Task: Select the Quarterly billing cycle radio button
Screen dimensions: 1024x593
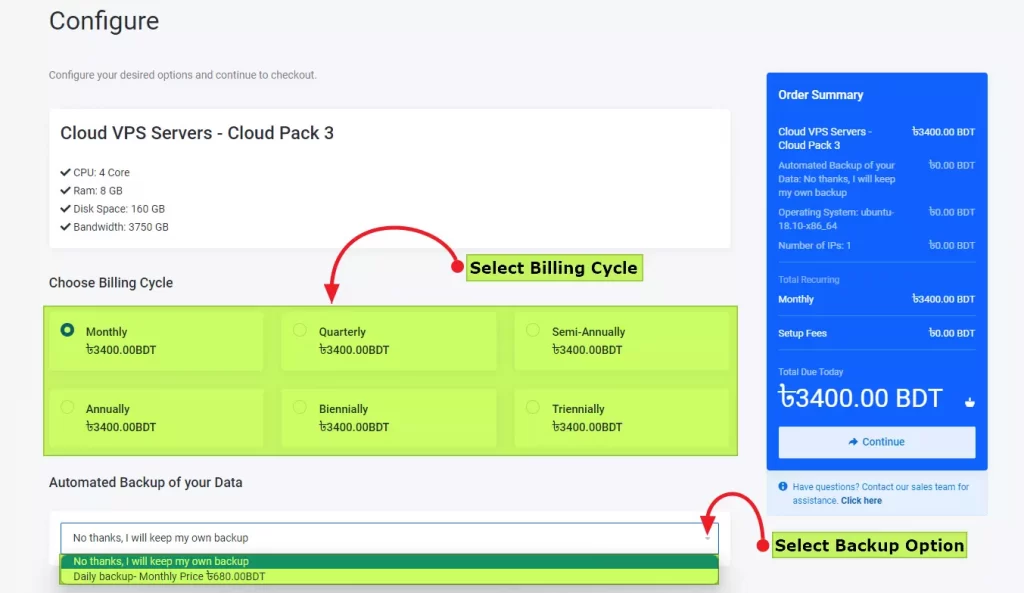Action: pyautogui.click(x=300, y=330)
